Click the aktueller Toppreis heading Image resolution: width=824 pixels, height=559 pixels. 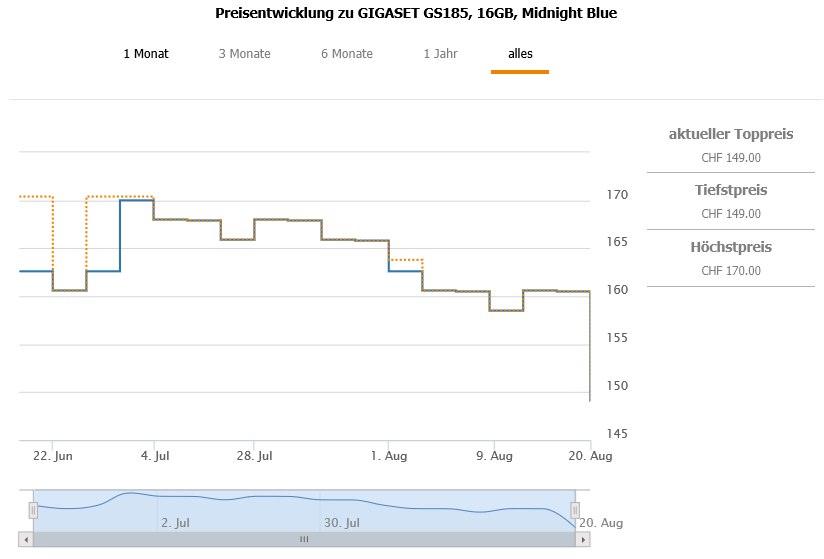click(731, 134)
